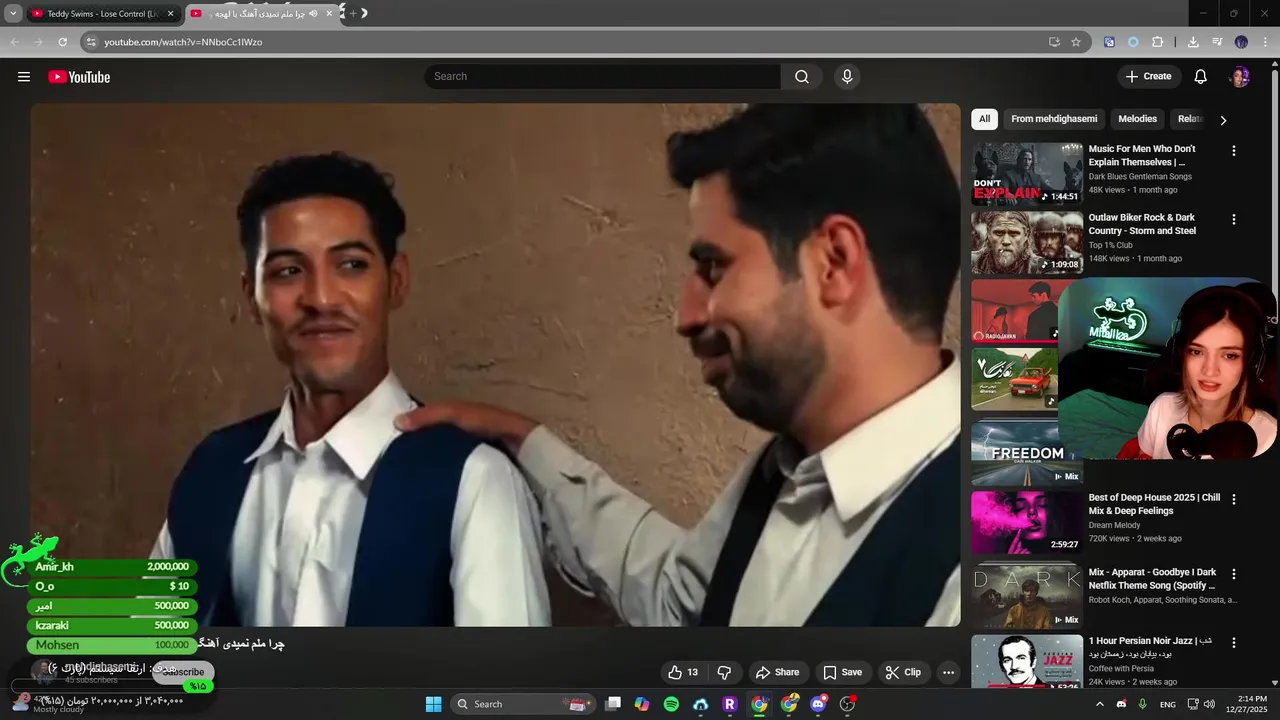Select the From mehdighasemi chip
The image size is (1280, 720).
[x=1054, y=119]
